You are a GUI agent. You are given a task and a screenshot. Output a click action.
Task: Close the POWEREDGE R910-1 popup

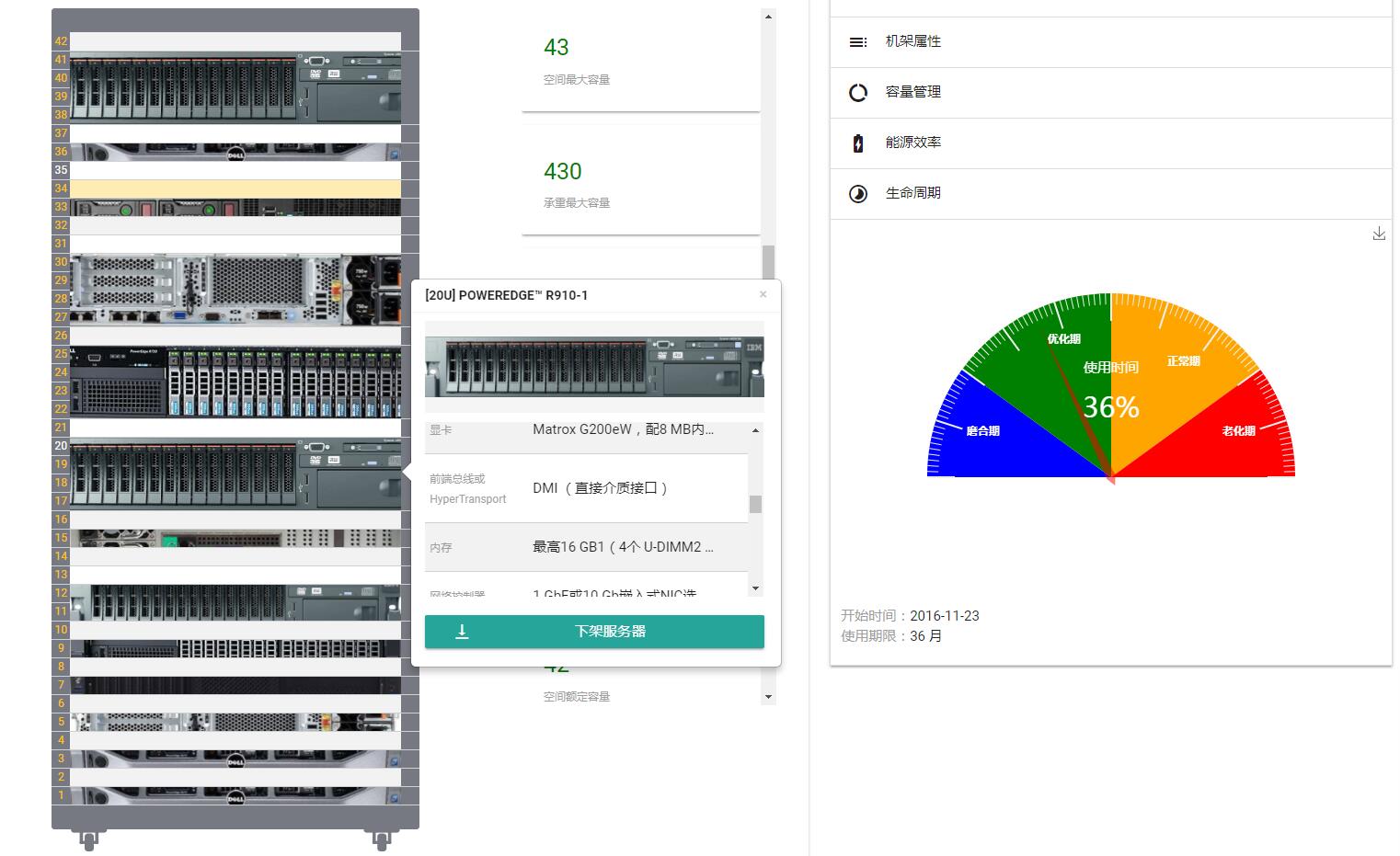point(763,294)
